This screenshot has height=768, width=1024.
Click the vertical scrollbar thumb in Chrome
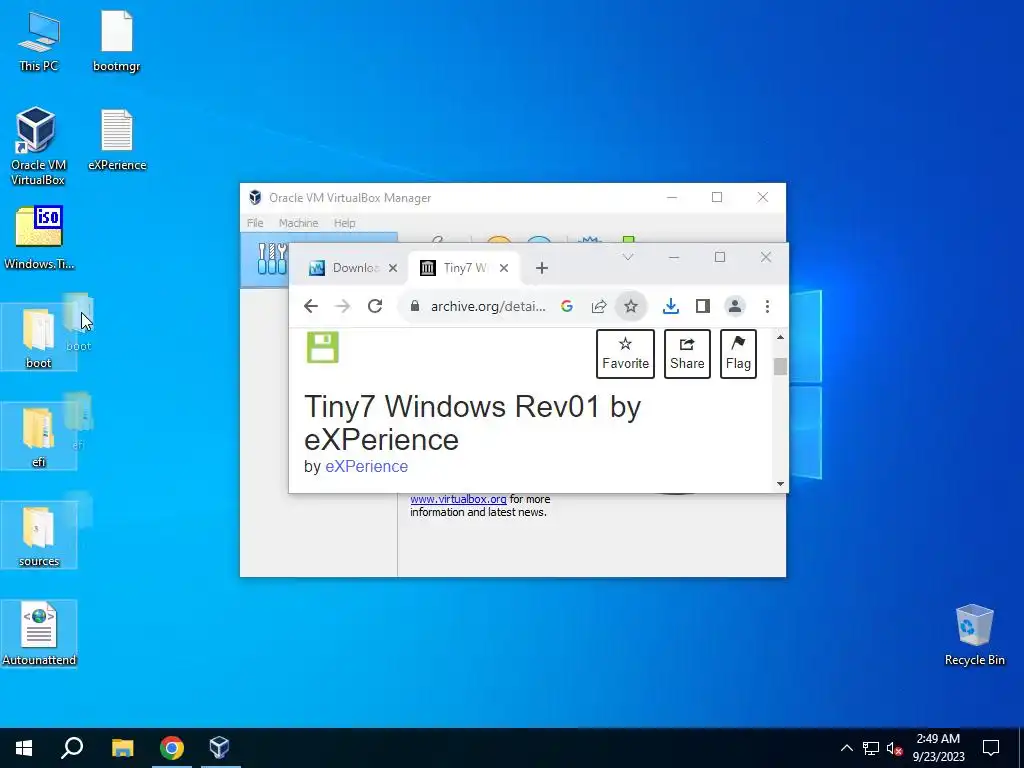pos(780,366)
